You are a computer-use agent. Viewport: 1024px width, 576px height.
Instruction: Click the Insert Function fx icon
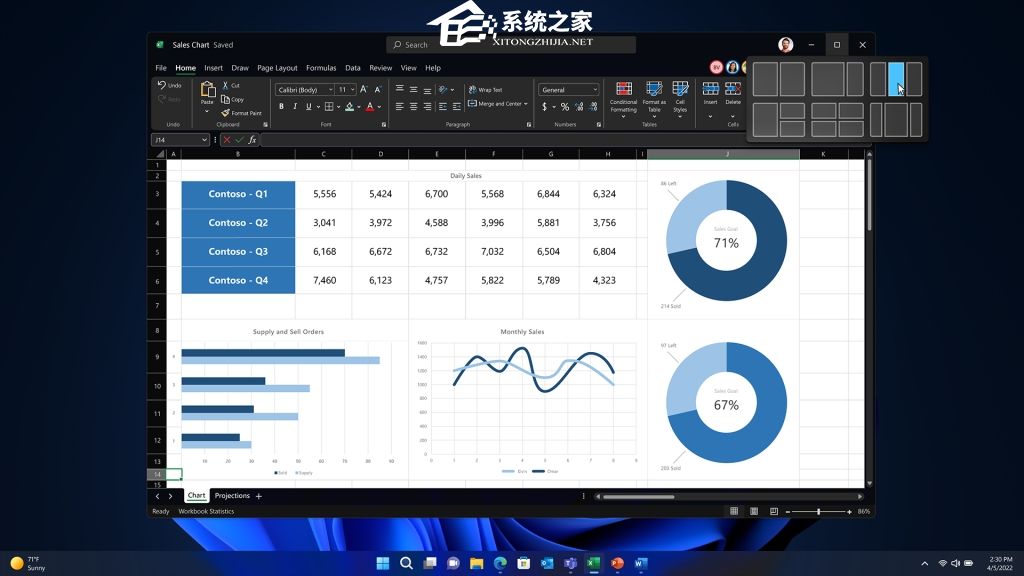(252, 140)
